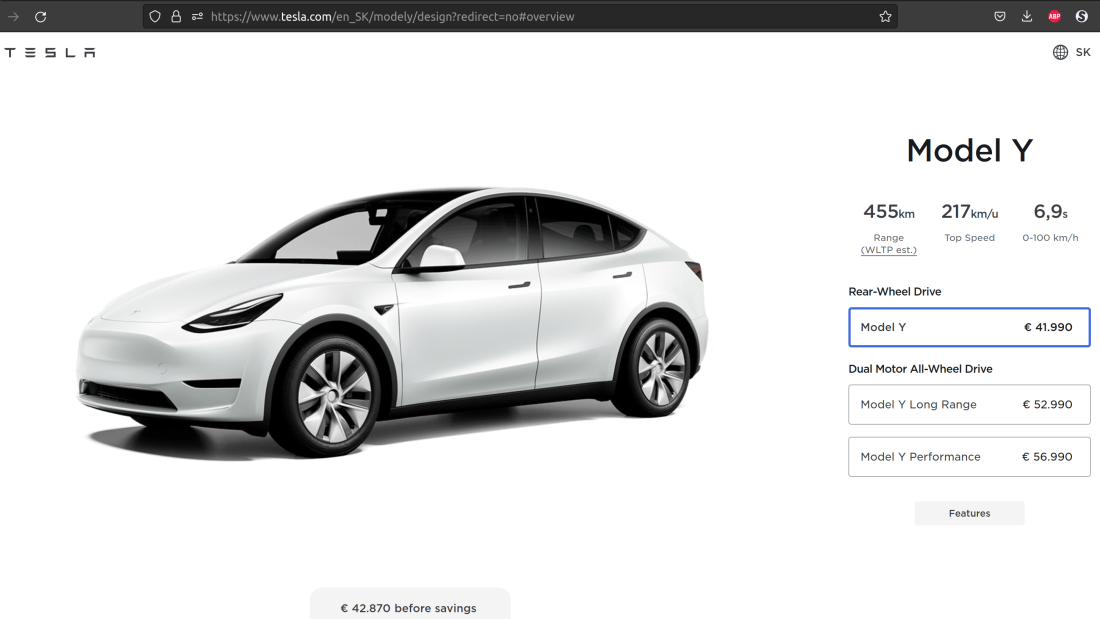Viewport: 1100px width, 619px height.
Task: Click the 455 km range value
Action: [889, 211]
